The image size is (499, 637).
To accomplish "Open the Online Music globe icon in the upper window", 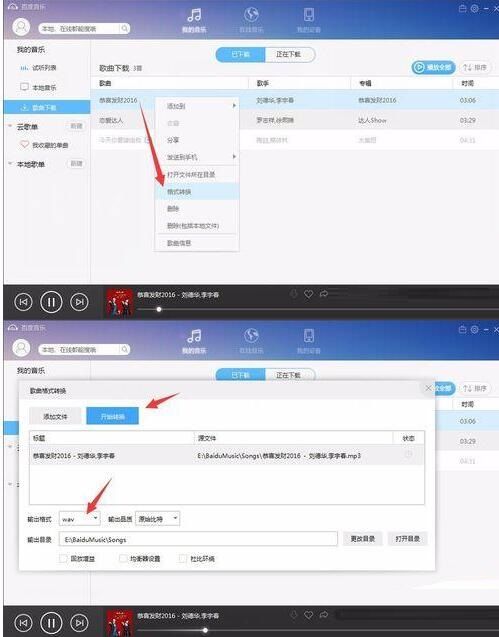I will tap(252, 15).
